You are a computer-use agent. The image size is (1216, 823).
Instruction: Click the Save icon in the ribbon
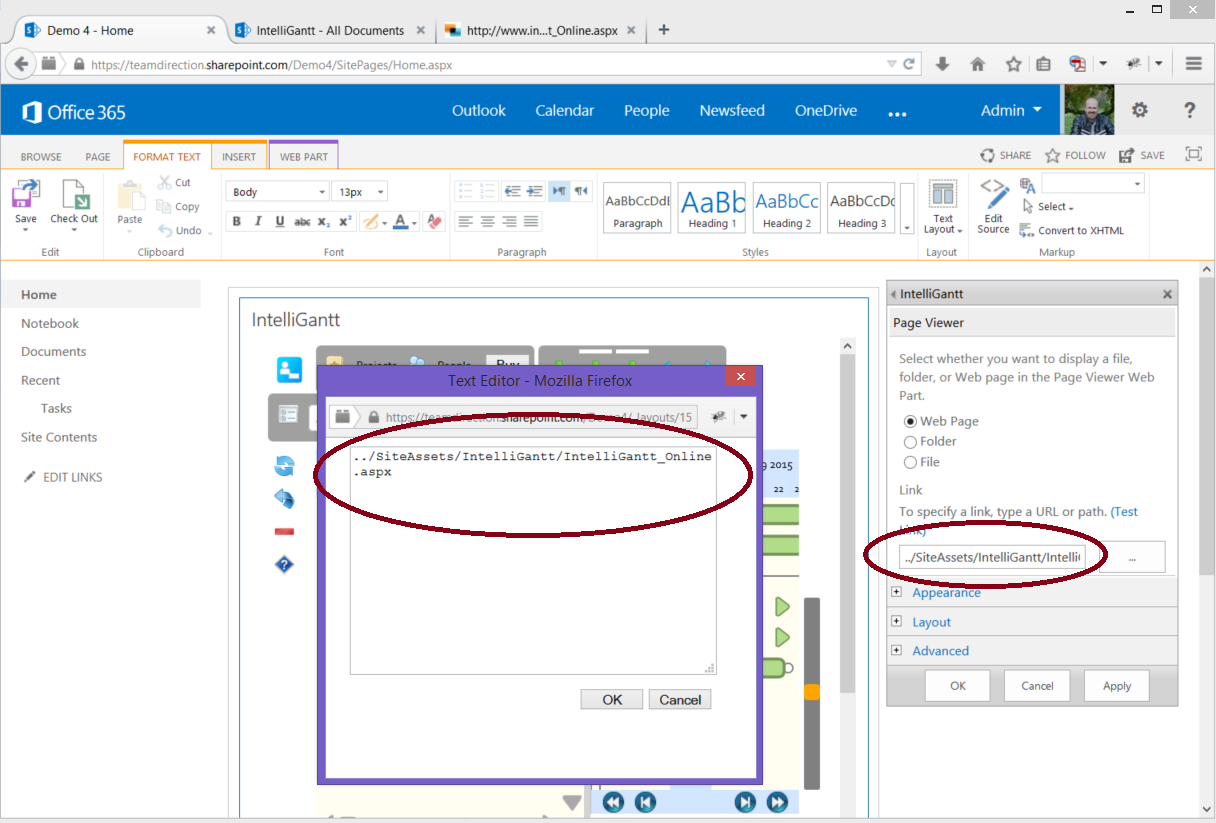point(26,194)
